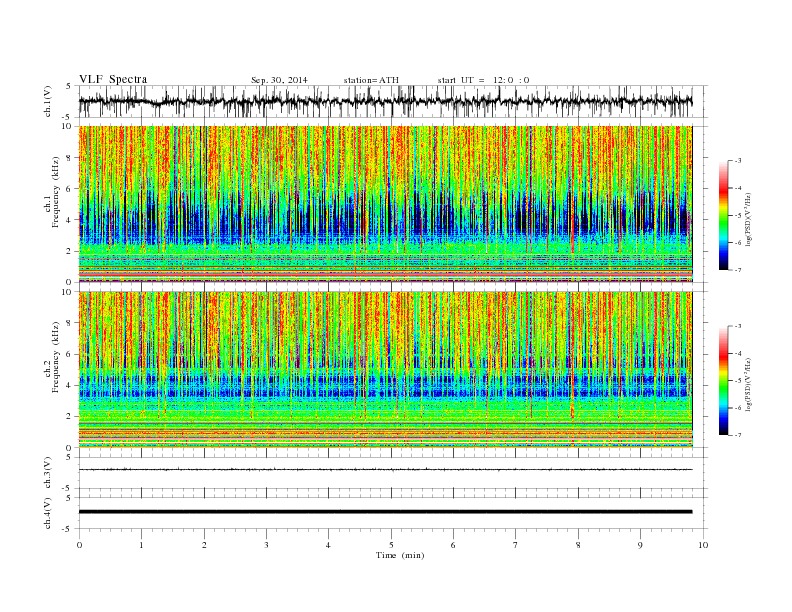Screen dimensions: 792x612
Task: Click the "ch.1(V)" axis label
Action: (48, 101)
